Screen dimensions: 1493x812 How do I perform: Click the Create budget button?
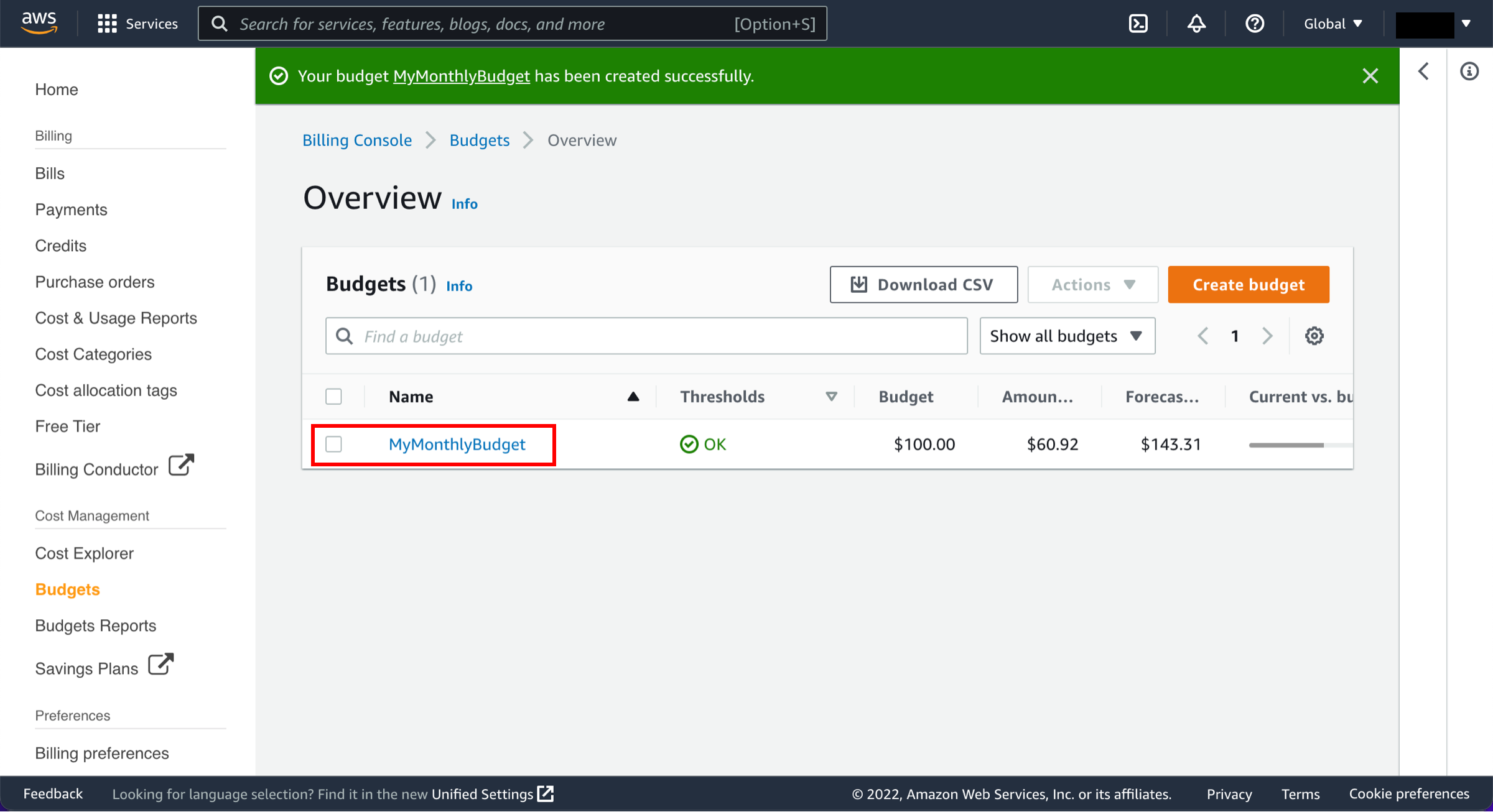1248,285
